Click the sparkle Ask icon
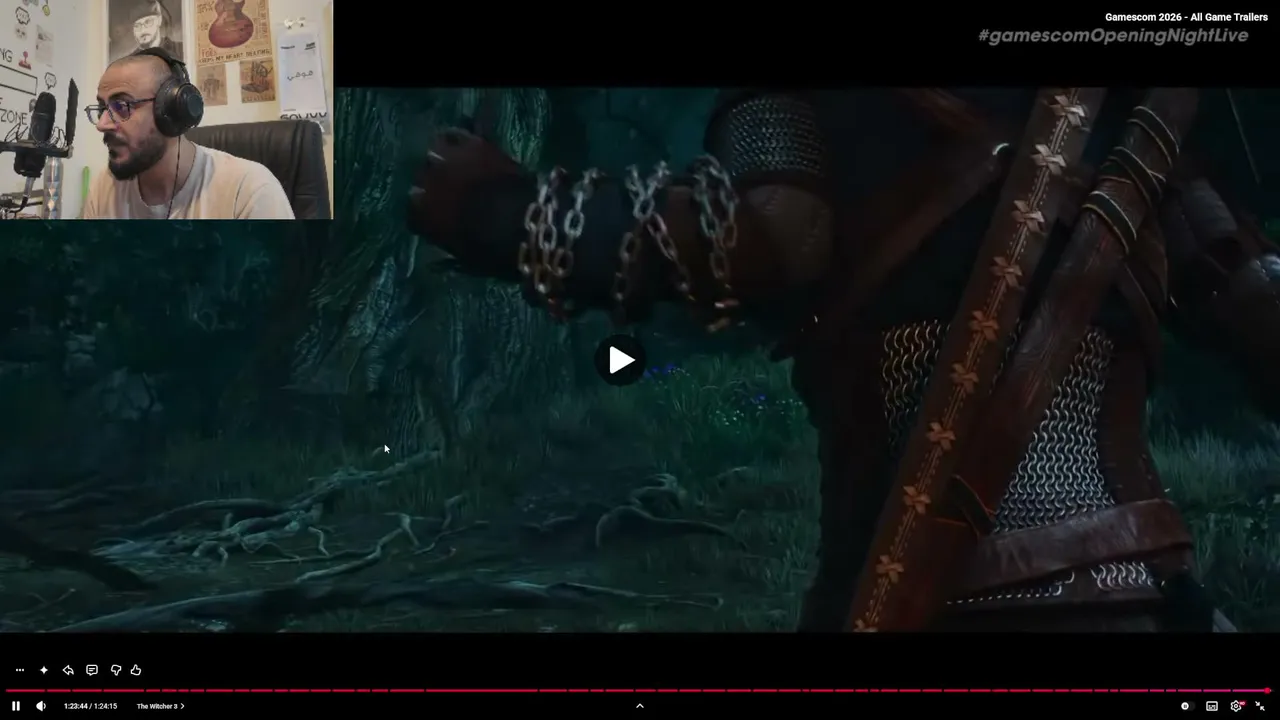The width and height of the screenshot is (1280, 720). (44, 670)
